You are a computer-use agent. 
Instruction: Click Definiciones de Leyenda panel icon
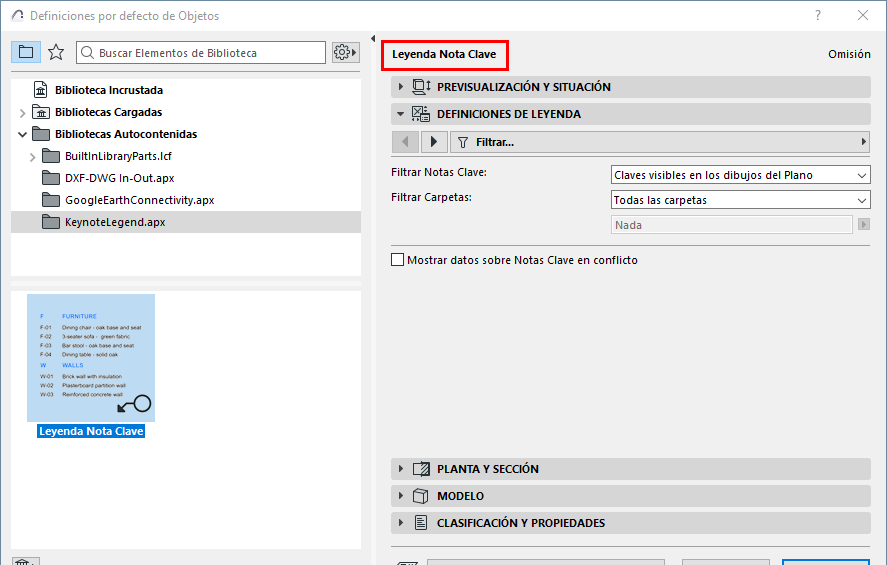point(421,114)
